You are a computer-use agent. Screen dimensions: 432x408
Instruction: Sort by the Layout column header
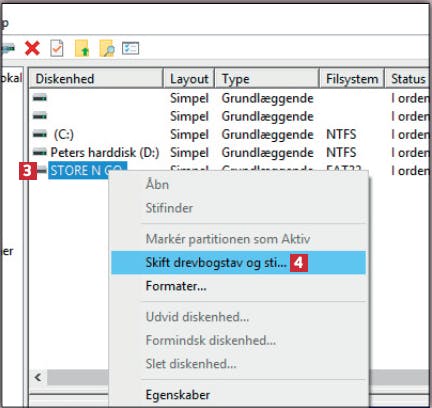189,79
